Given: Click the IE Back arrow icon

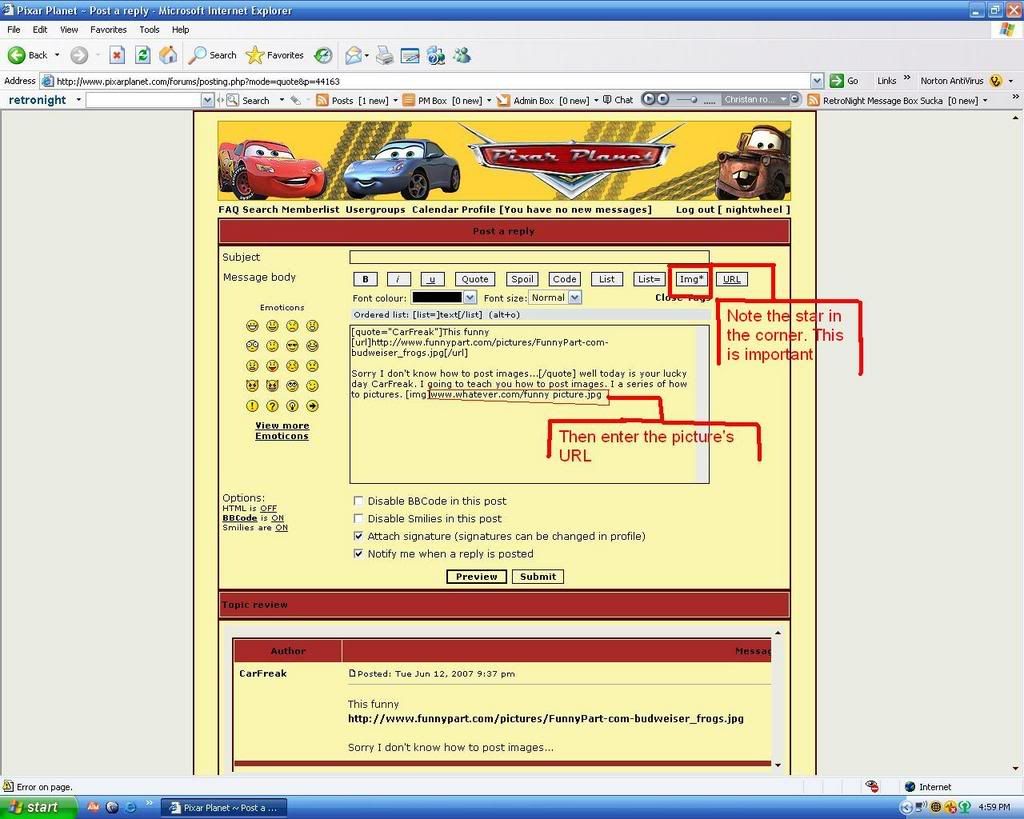Looking at the screenshot, I should click(x=17, y=55).
